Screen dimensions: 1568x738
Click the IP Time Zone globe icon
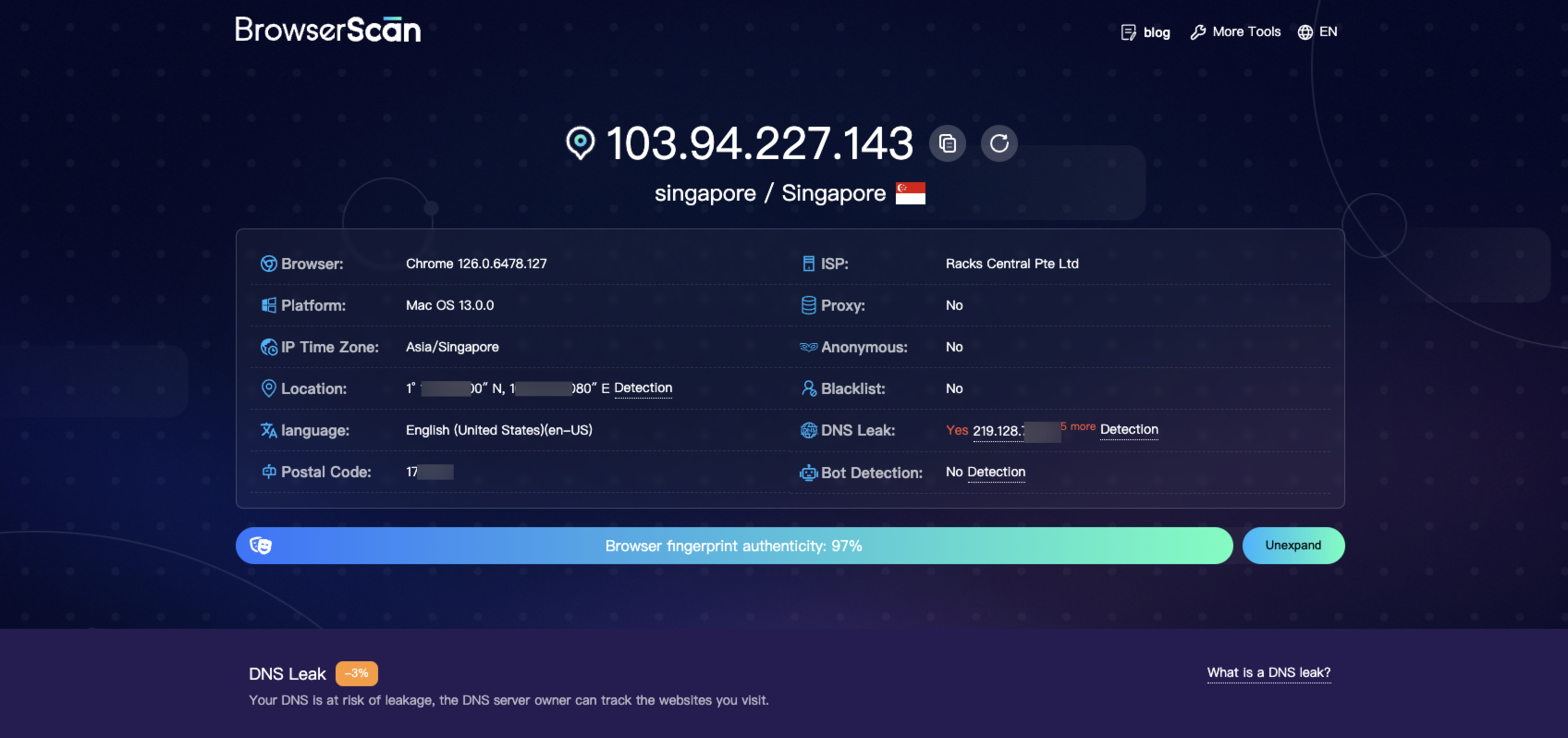tap(269, 347)
